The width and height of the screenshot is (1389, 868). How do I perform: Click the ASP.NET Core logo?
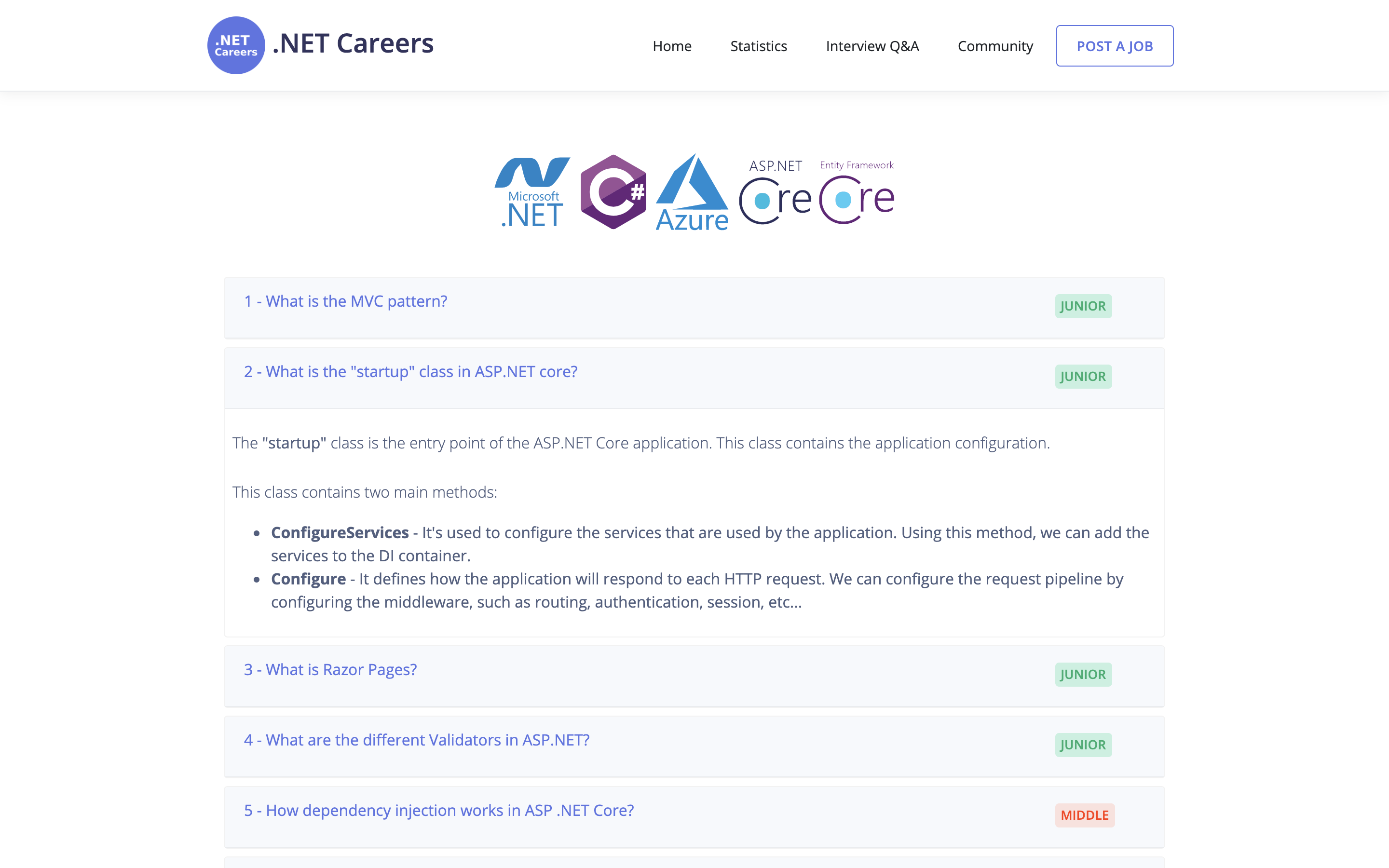775,190
